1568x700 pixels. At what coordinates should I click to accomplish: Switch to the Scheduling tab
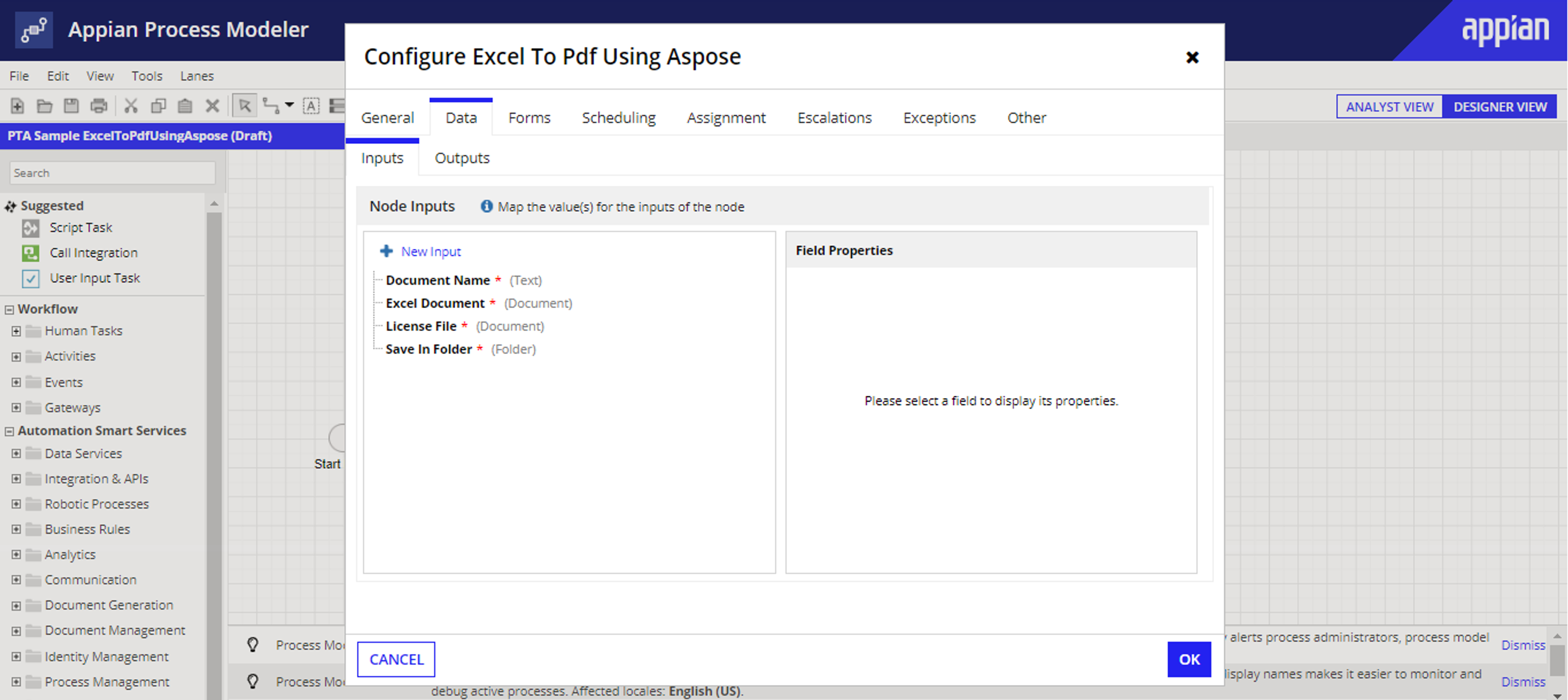[619, 118]
